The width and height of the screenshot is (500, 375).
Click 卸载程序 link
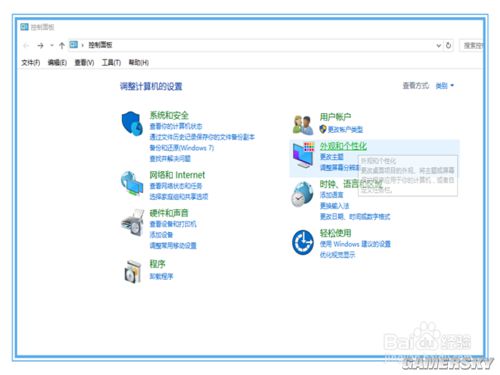[161, 276]
